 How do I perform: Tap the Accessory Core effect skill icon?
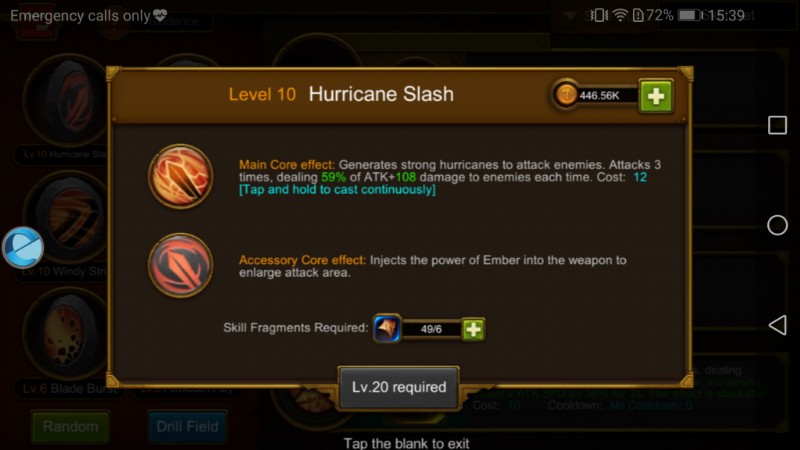[x=181, y=265]
